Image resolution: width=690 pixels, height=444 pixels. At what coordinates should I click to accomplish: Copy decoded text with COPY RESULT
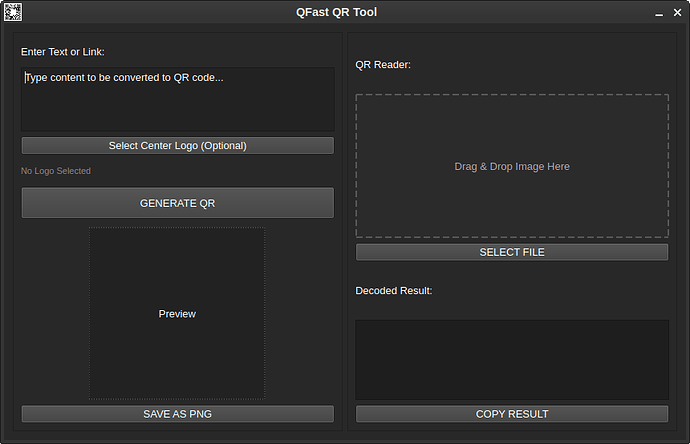coord(512,414)
